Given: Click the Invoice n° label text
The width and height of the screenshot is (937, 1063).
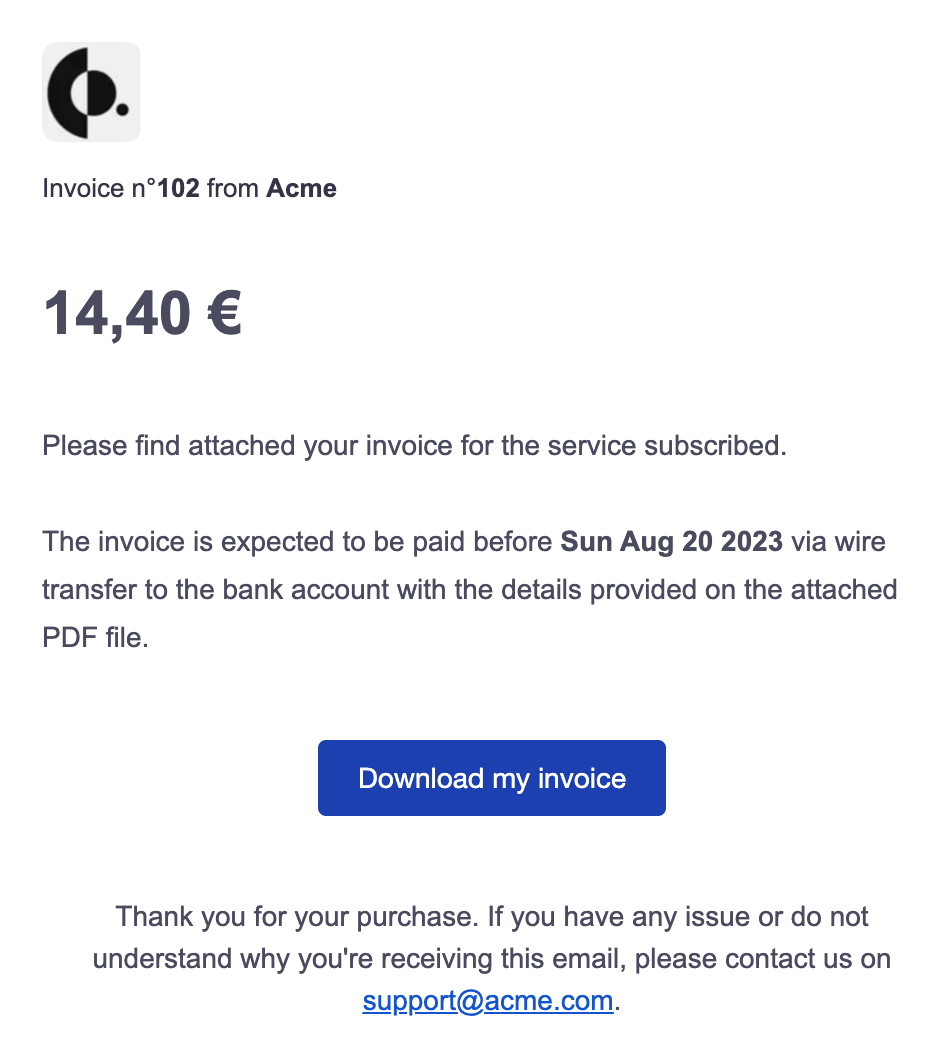Looking at the screenshot, I should point(100,188).
